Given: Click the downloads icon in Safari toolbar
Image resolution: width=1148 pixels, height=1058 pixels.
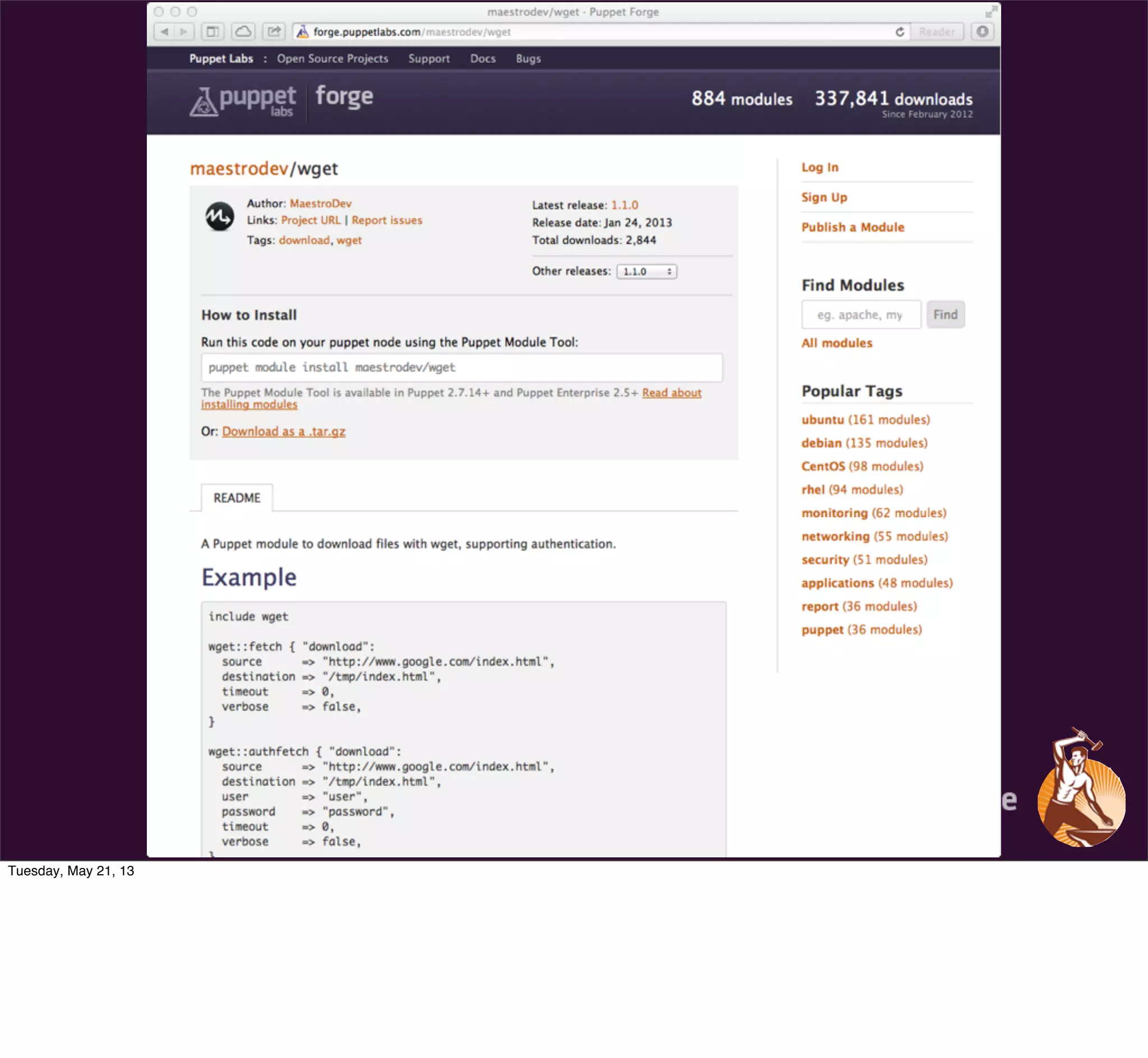Looking at the screenshot, I should click(983, 32).
